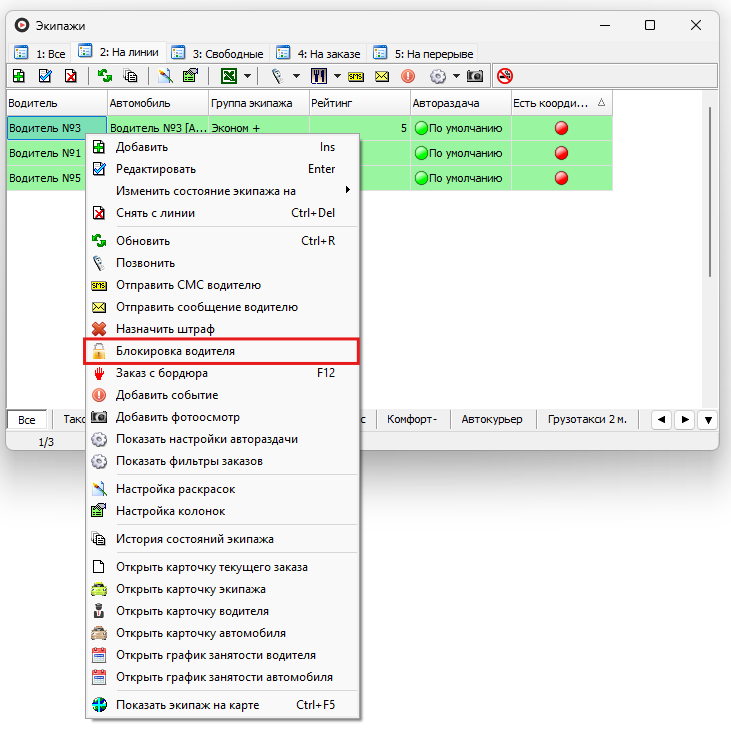Click the envelope message toolbar icon

(382, 76)
